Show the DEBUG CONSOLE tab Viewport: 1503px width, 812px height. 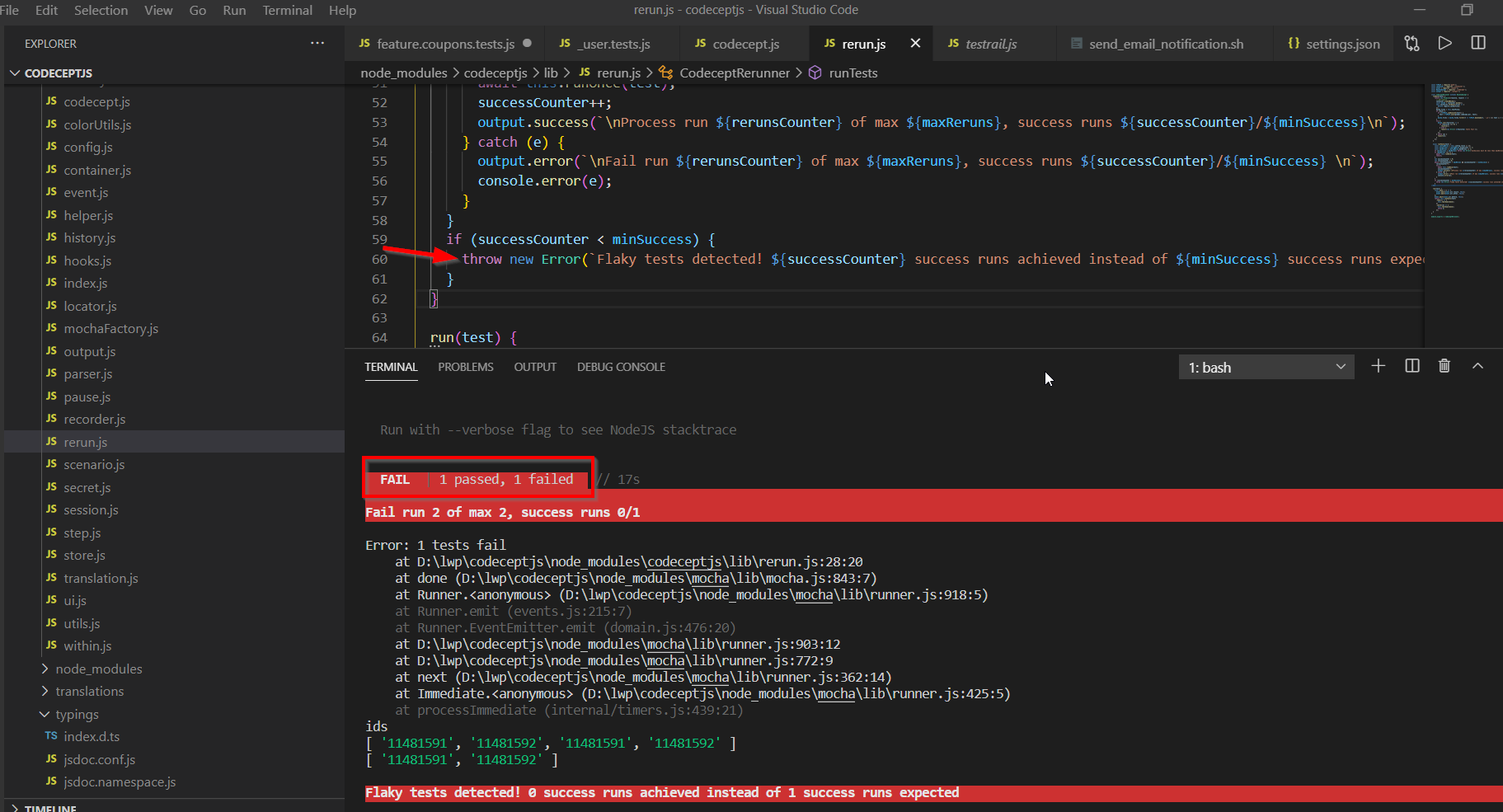pos(621,367)
